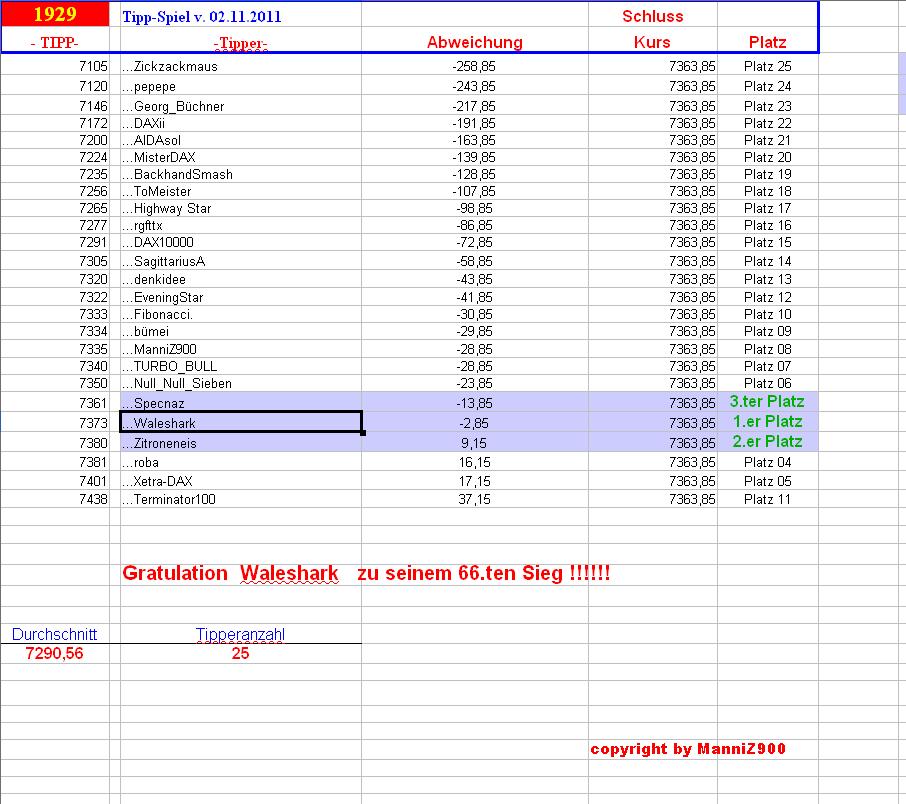Screen dimensions: 906x804
Task: Select the Fibonacci. cell
Action: pos(240,314)
